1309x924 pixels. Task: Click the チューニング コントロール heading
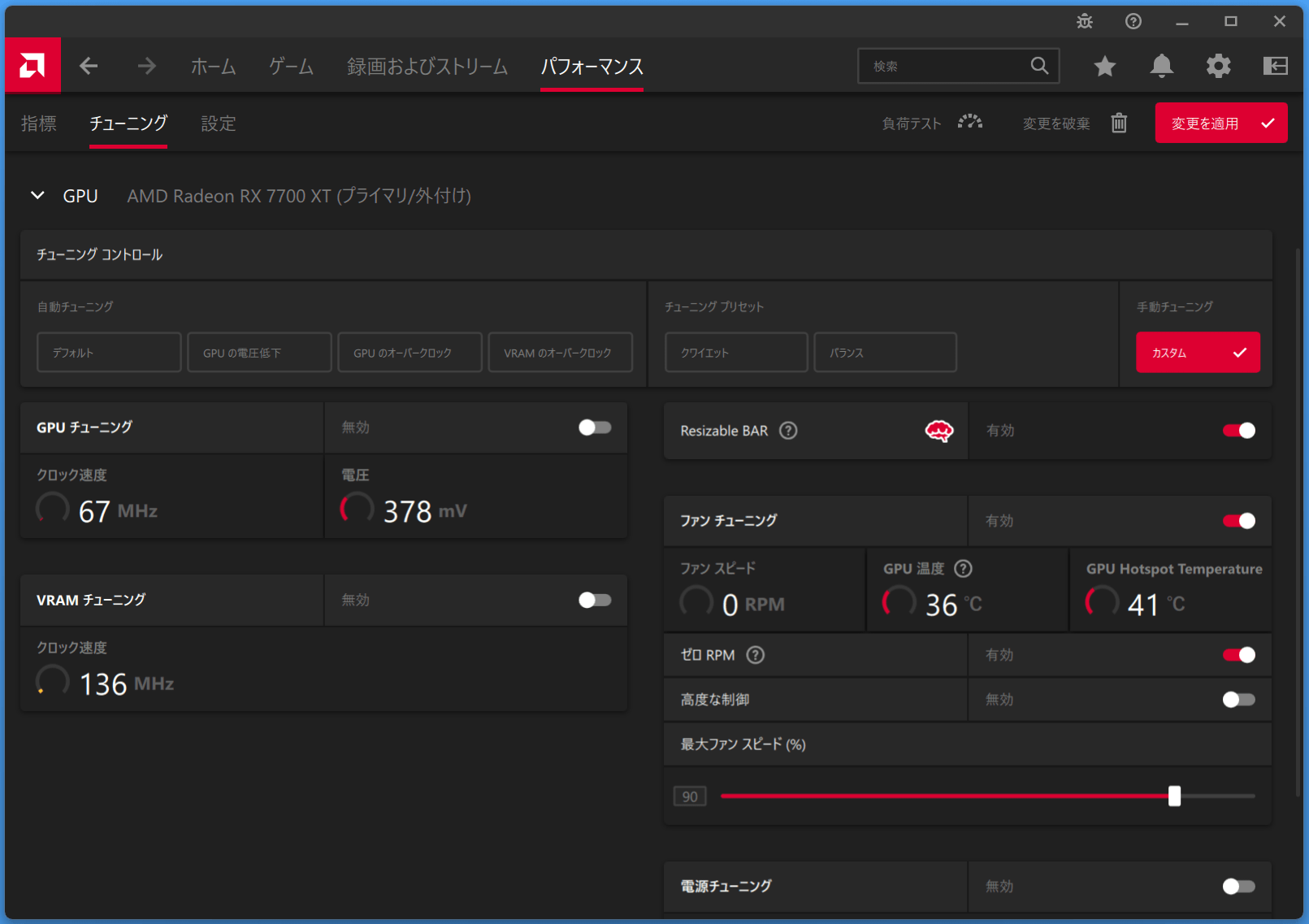99,255
